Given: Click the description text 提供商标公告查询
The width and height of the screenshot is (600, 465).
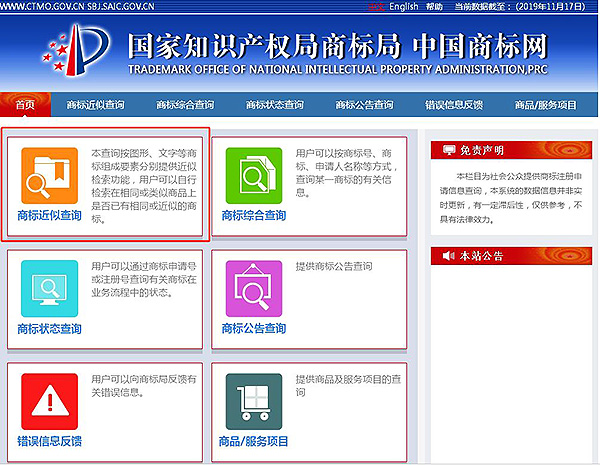Looking at the screenshot, I should (334, 266).
